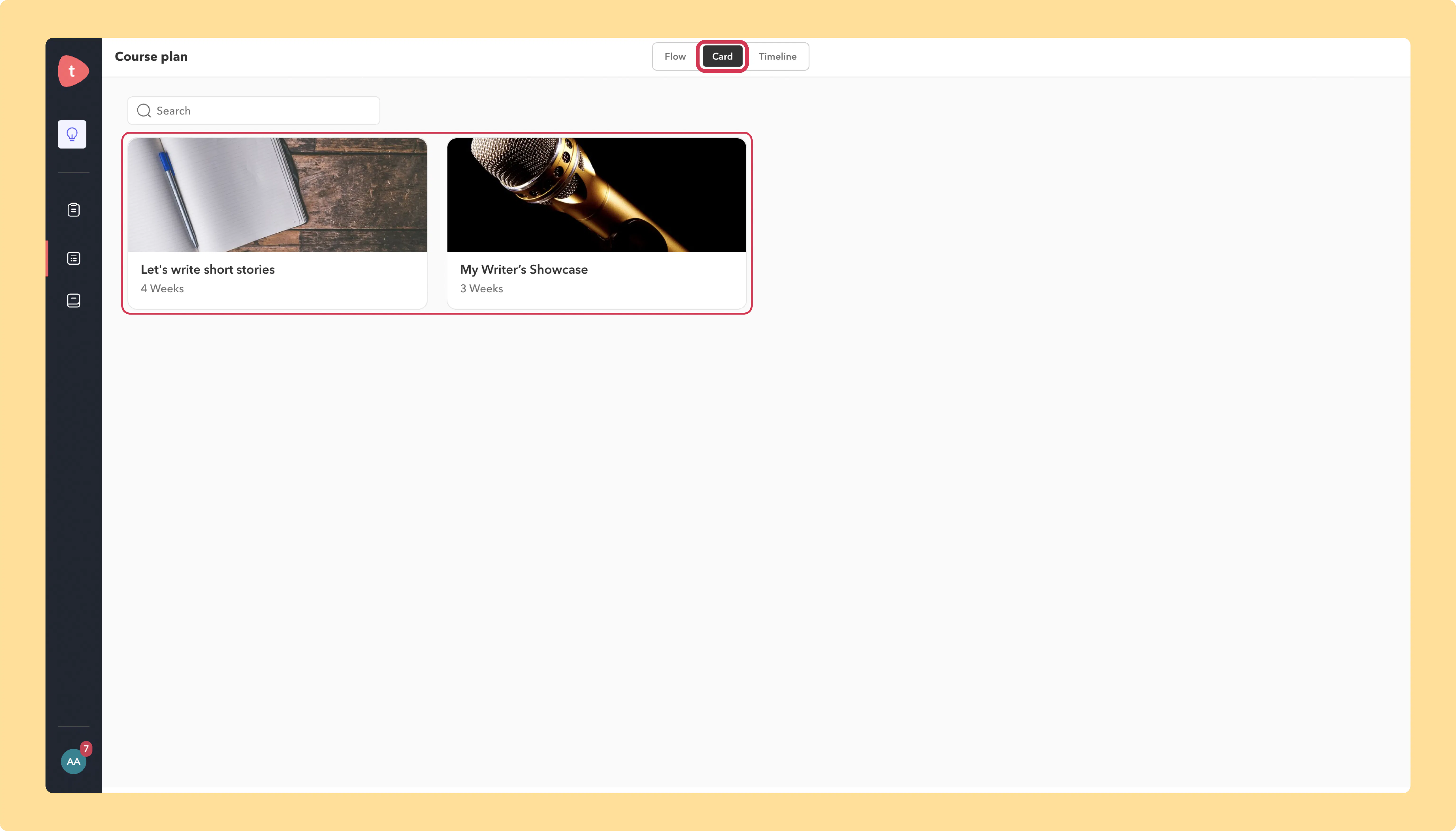Open the notebook and pen course thumbnail
Screen dimensions: 1456x831
pyautogui.click(x=278, y=195)
